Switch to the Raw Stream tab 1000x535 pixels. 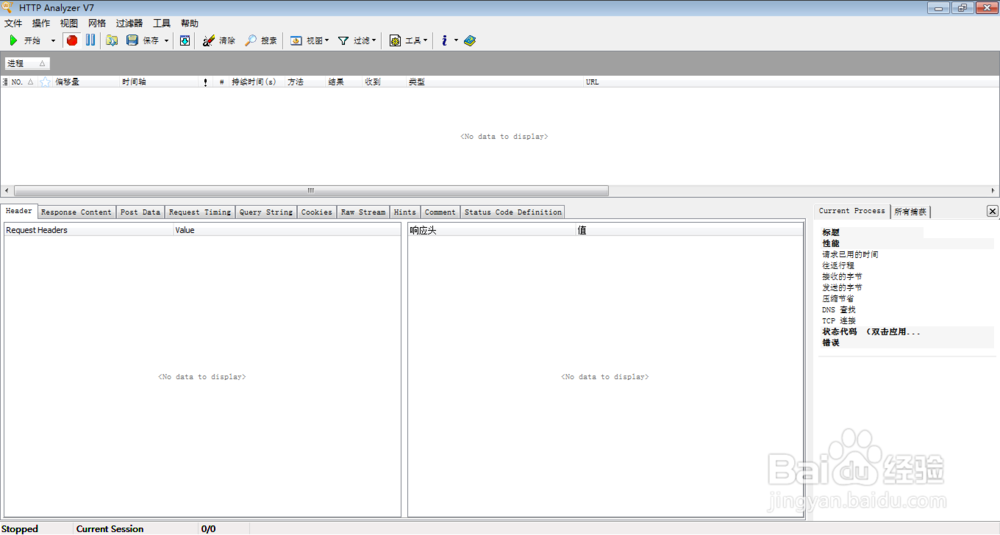364,212
